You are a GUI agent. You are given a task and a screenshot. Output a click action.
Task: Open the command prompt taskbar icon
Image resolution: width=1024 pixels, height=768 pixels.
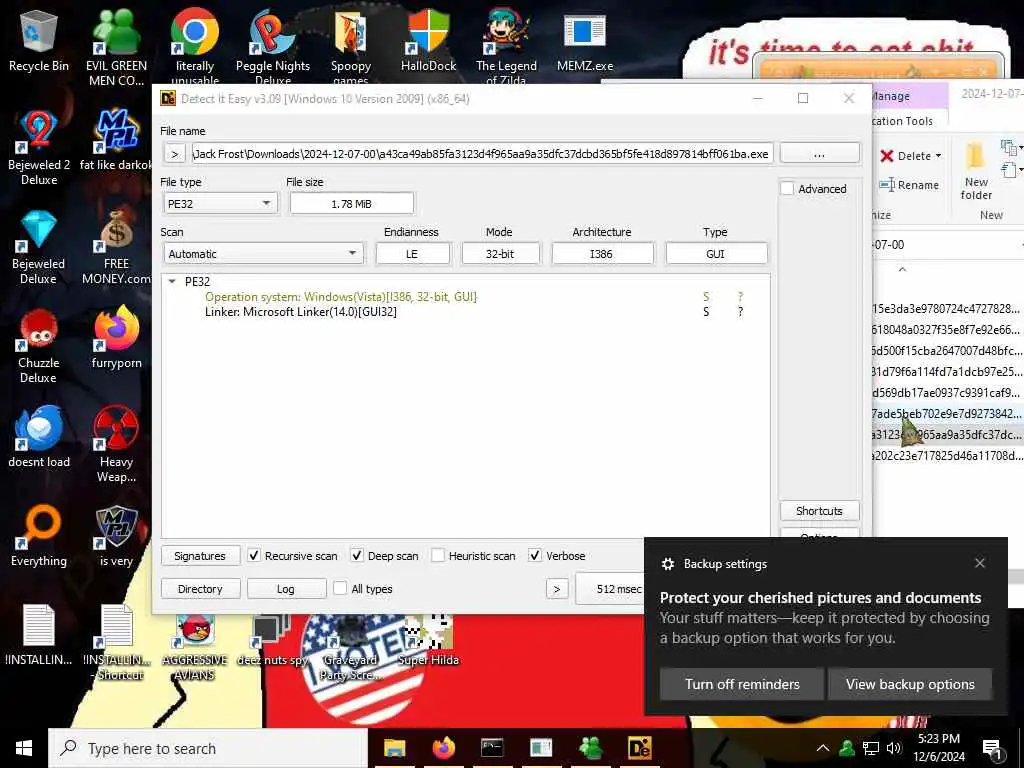point(492,748)
